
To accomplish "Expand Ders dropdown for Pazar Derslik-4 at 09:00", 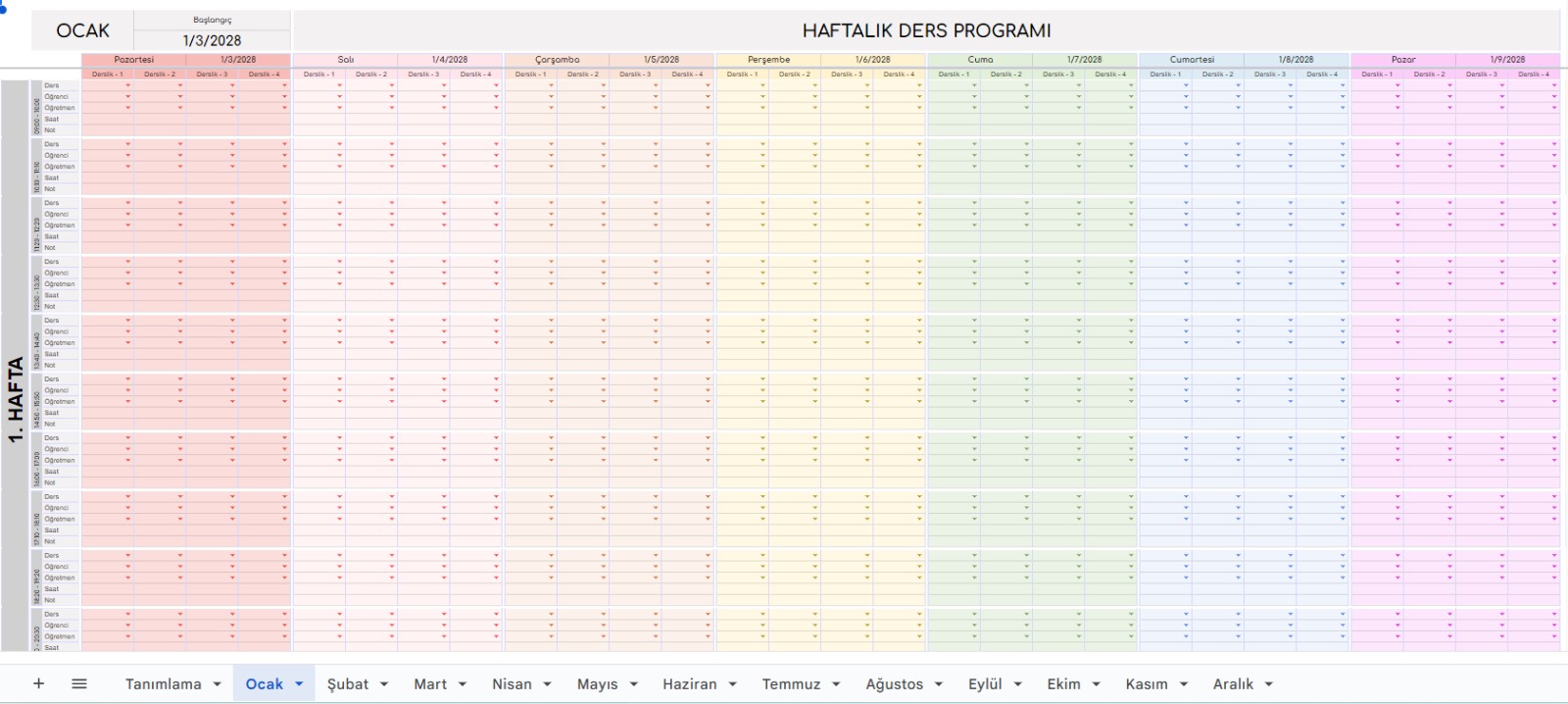I will (x=1553, y=86).
